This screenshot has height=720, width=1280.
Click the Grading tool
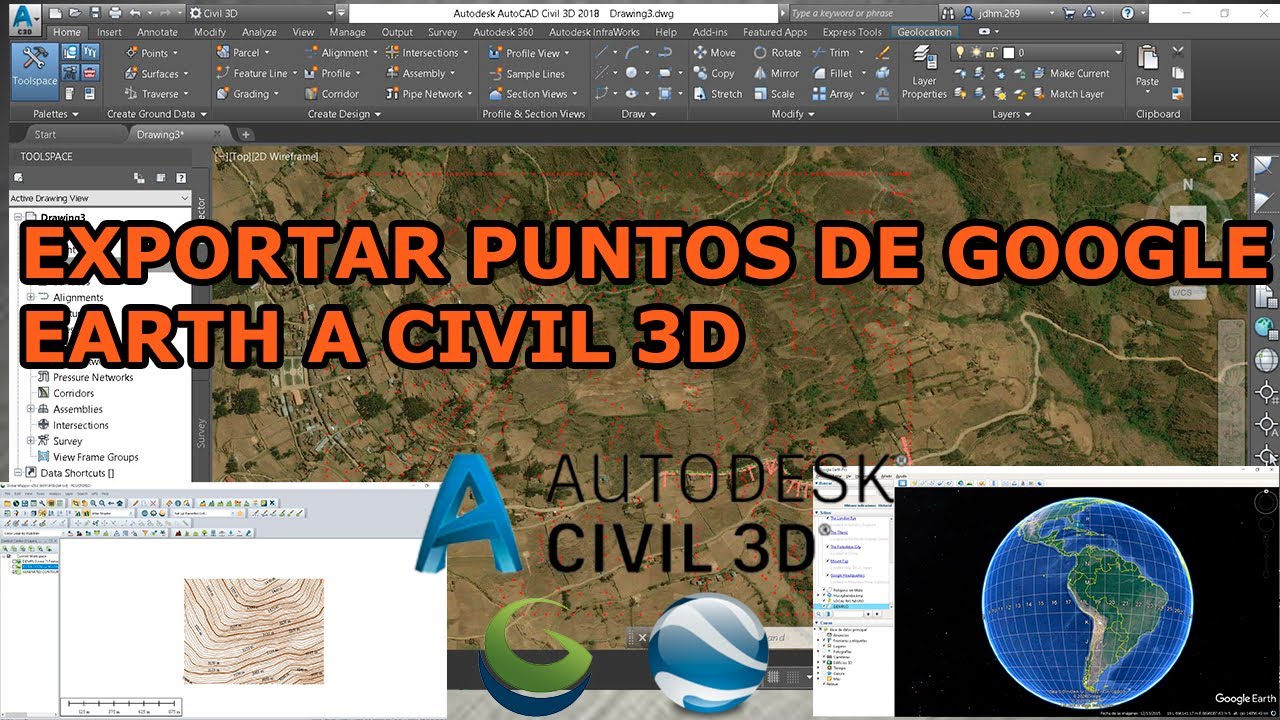coord(246,94)
